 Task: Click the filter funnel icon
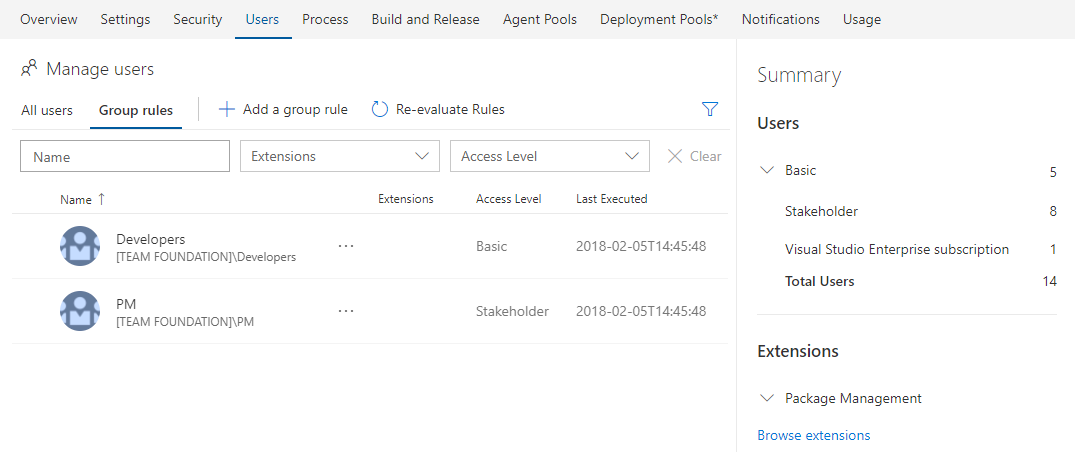tap(710, 109)
